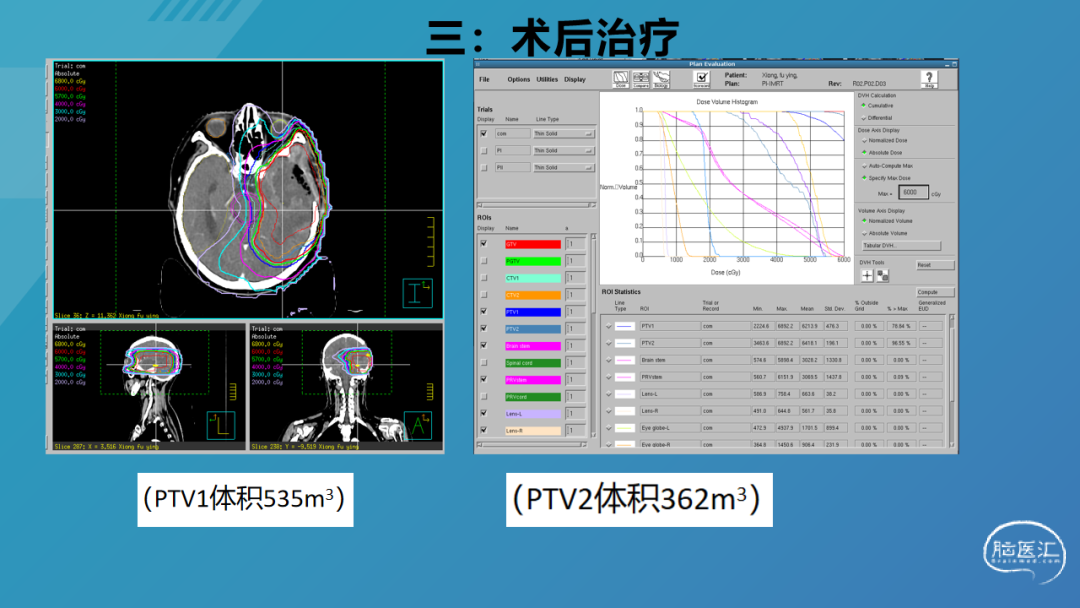Image resolution: width=1080 pixels, height=608 pixels.
Task: Select the DVH crosshair tool
Action: point(867,275)
